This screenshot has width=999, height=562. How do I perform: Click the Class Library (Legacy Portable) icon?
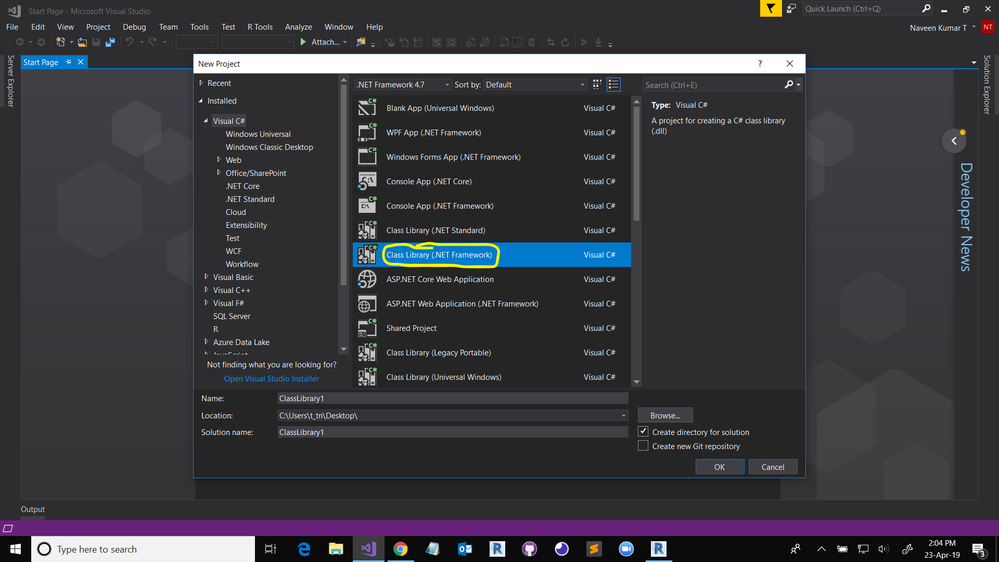pos(367,352)
